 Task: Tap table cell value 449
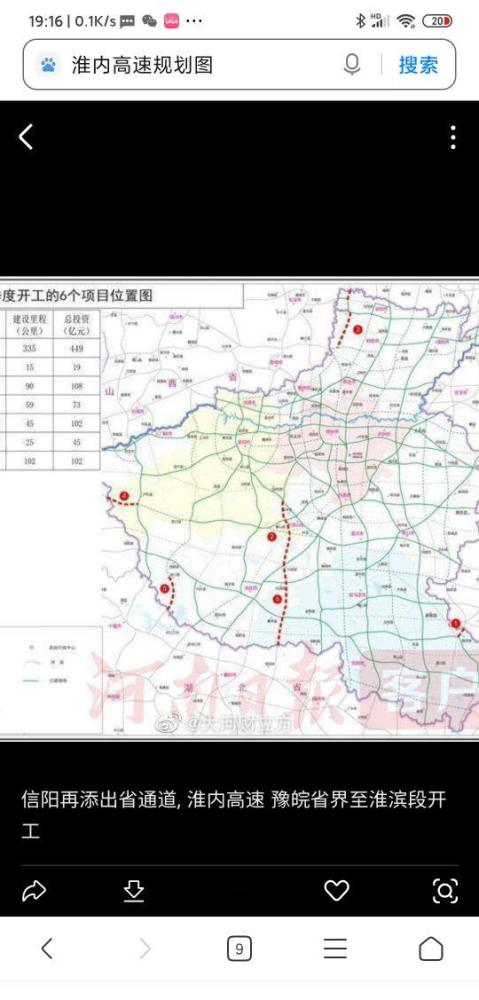tap(76, 348)
